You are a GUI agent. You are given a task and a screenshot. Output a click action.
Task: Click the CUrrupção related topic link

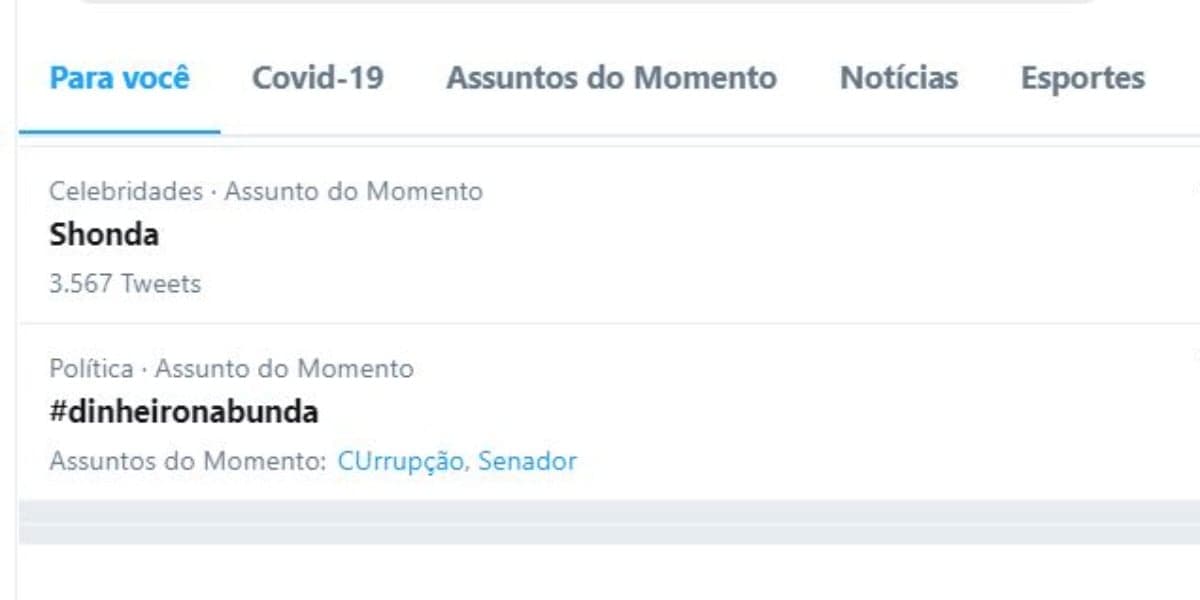tap(401, 462)
